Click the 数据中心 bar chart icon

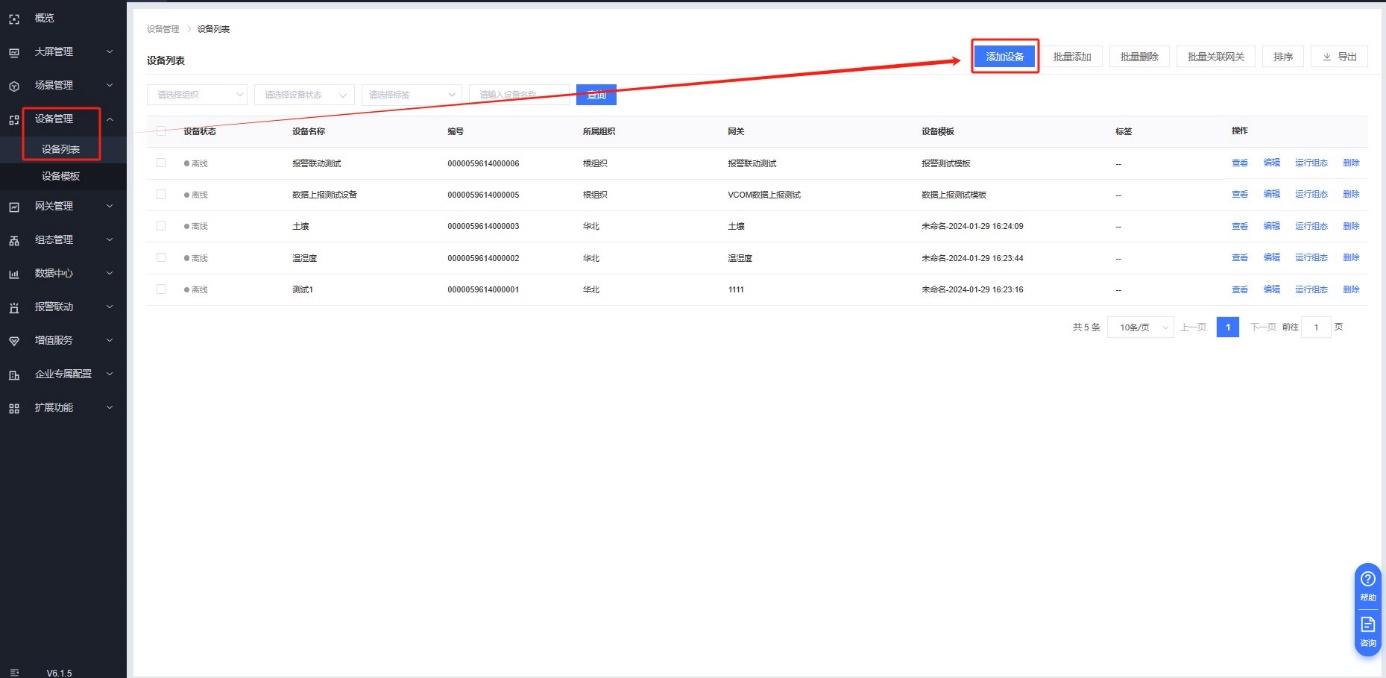point(14,274)
